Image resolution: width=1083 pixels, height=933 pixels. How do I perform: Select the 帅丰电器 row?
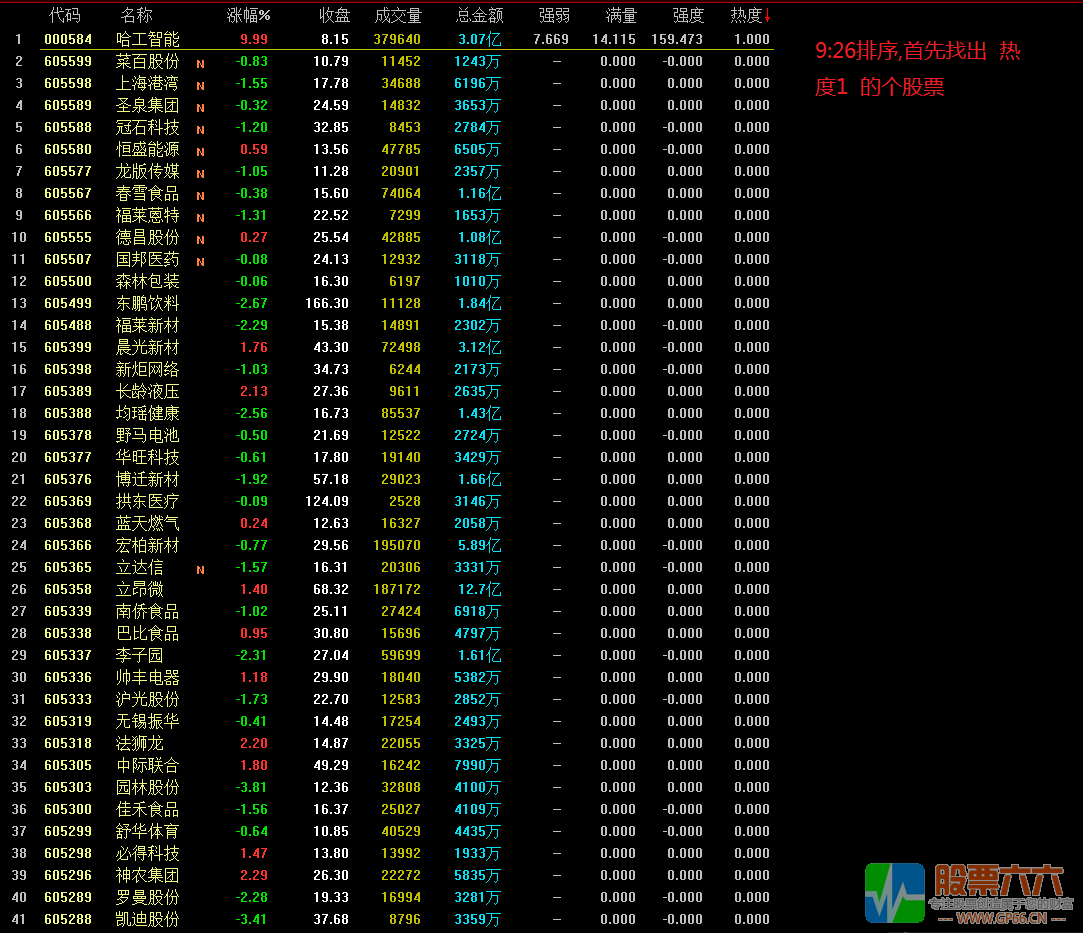pyautogui.click(x=391, y=677)
